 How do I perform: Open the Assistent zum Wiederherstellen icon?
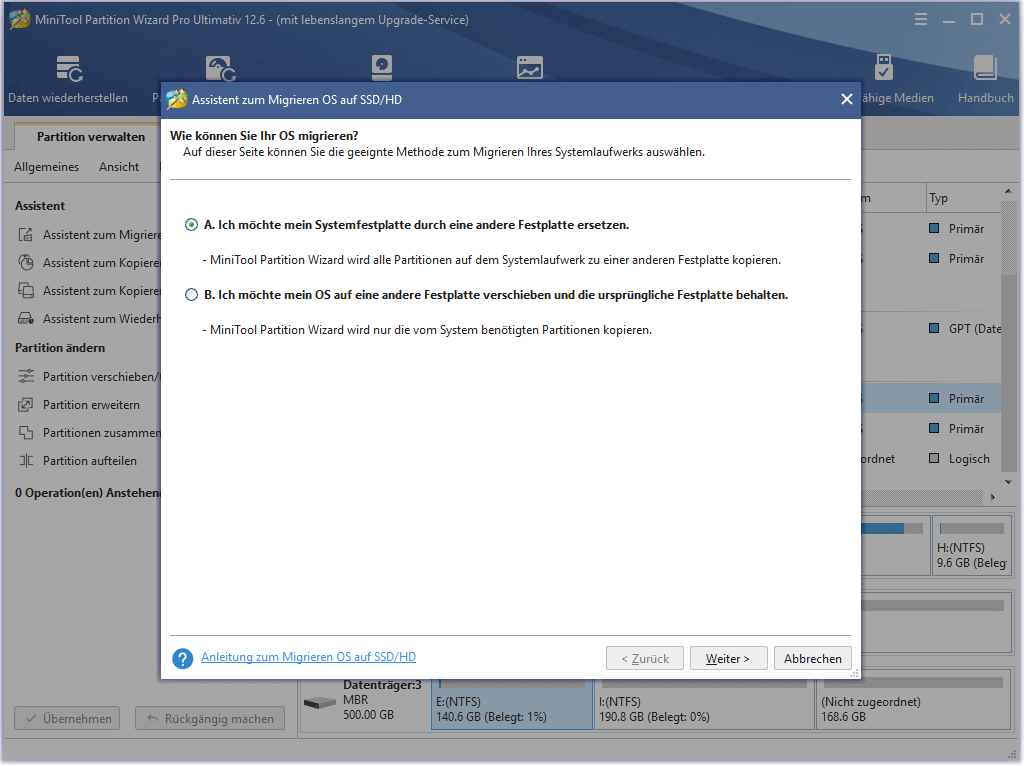tap(25, 319)
